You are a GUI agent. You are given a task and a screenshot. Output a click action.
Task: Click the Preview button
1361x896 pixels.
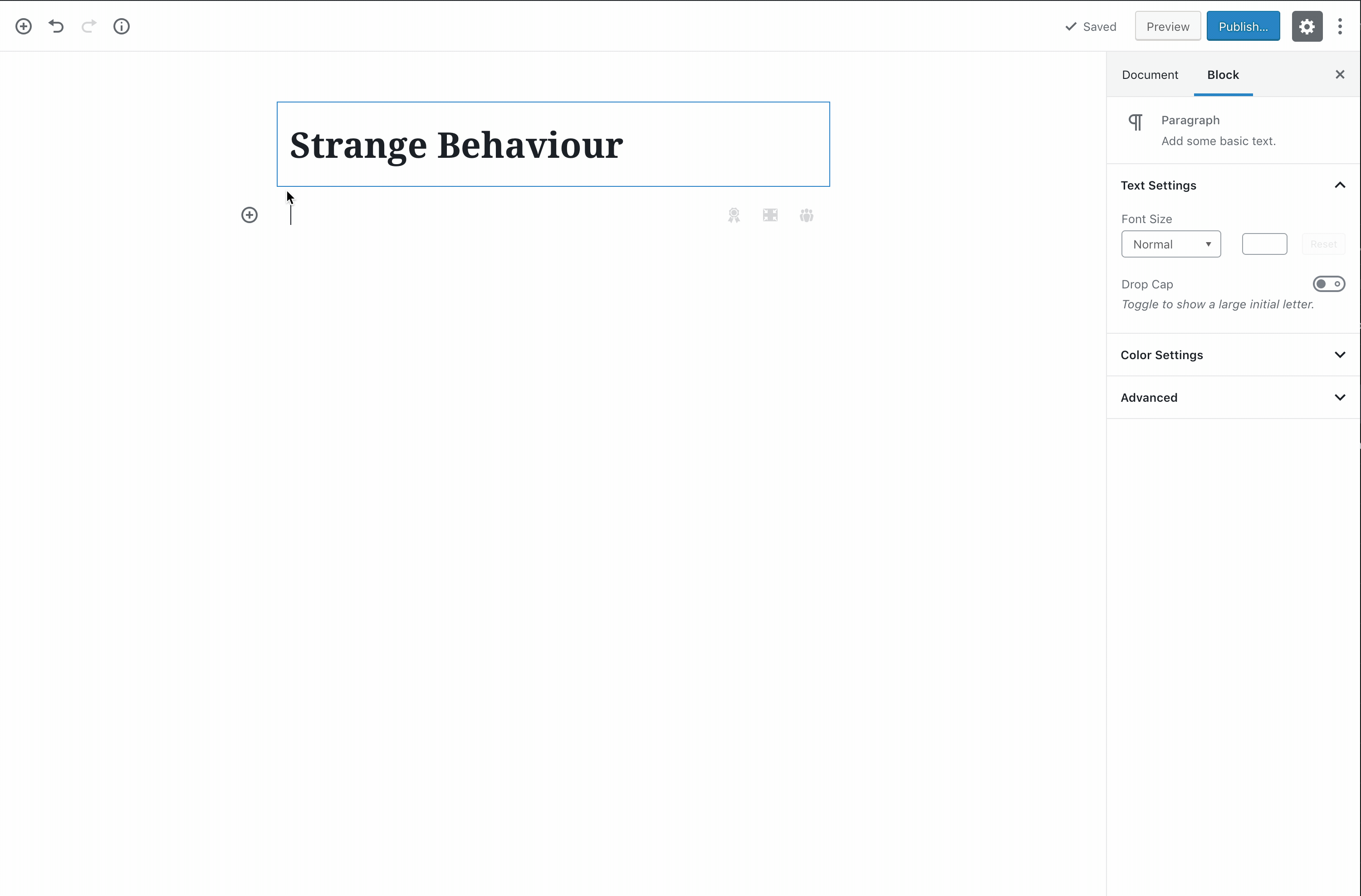pyautogui.click(x=1167, y=27)
